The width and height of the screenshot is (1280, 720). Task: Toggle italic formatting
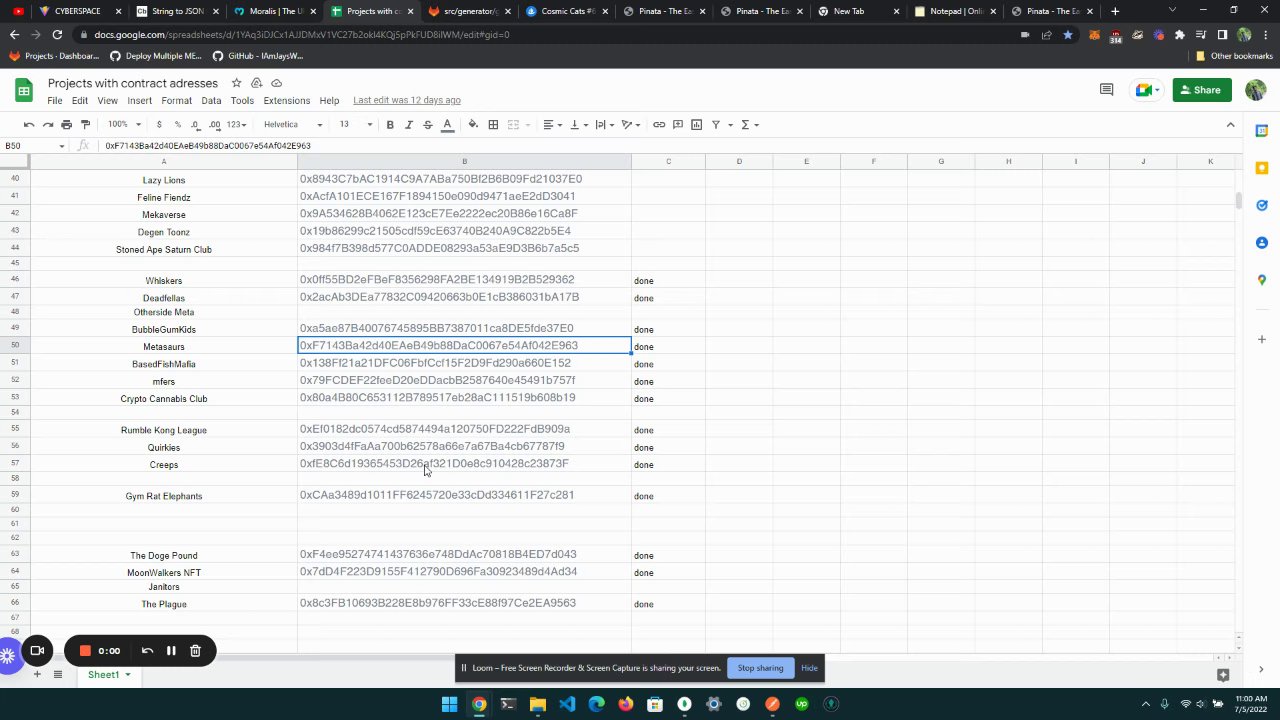point(409,125)
